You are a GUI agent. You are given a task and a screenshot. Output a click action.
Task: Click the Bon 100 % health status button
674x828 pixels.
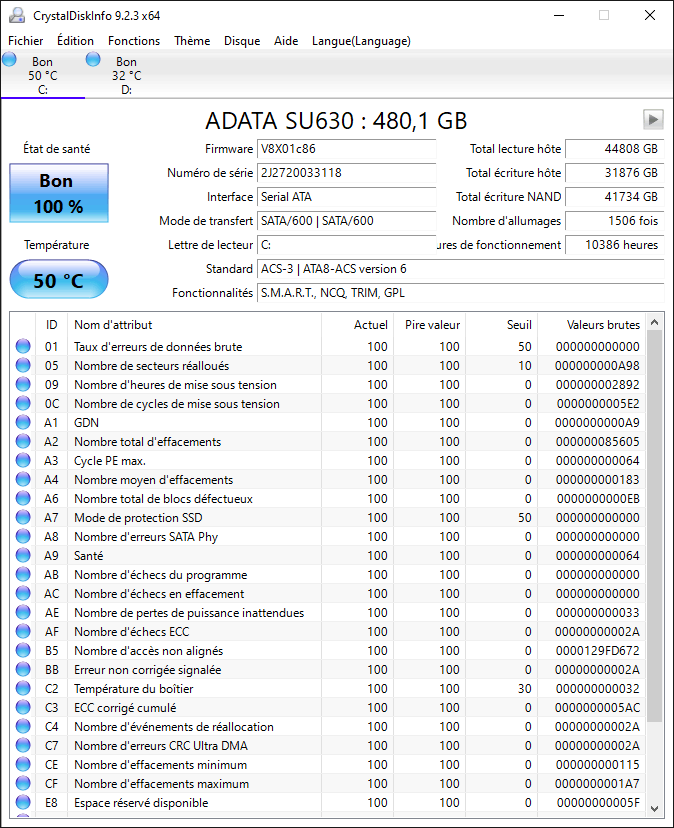(59, 193)
